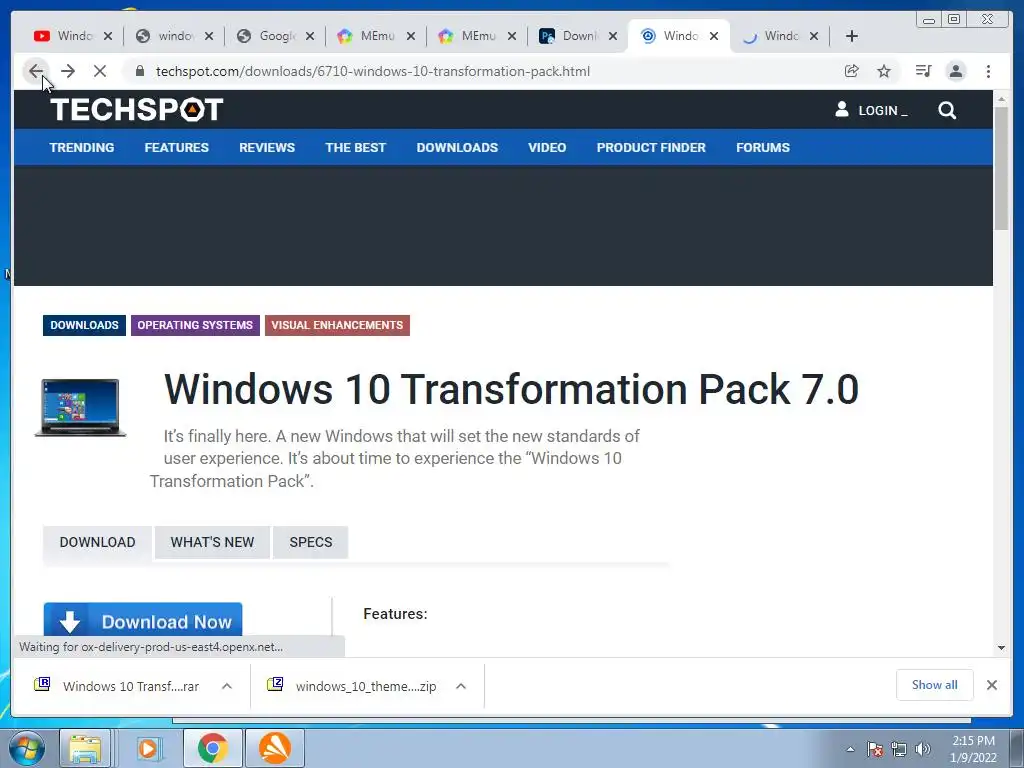Screen dimensions: 1024x768
Task: Click the Download Now button
Action: coord(143,620)
